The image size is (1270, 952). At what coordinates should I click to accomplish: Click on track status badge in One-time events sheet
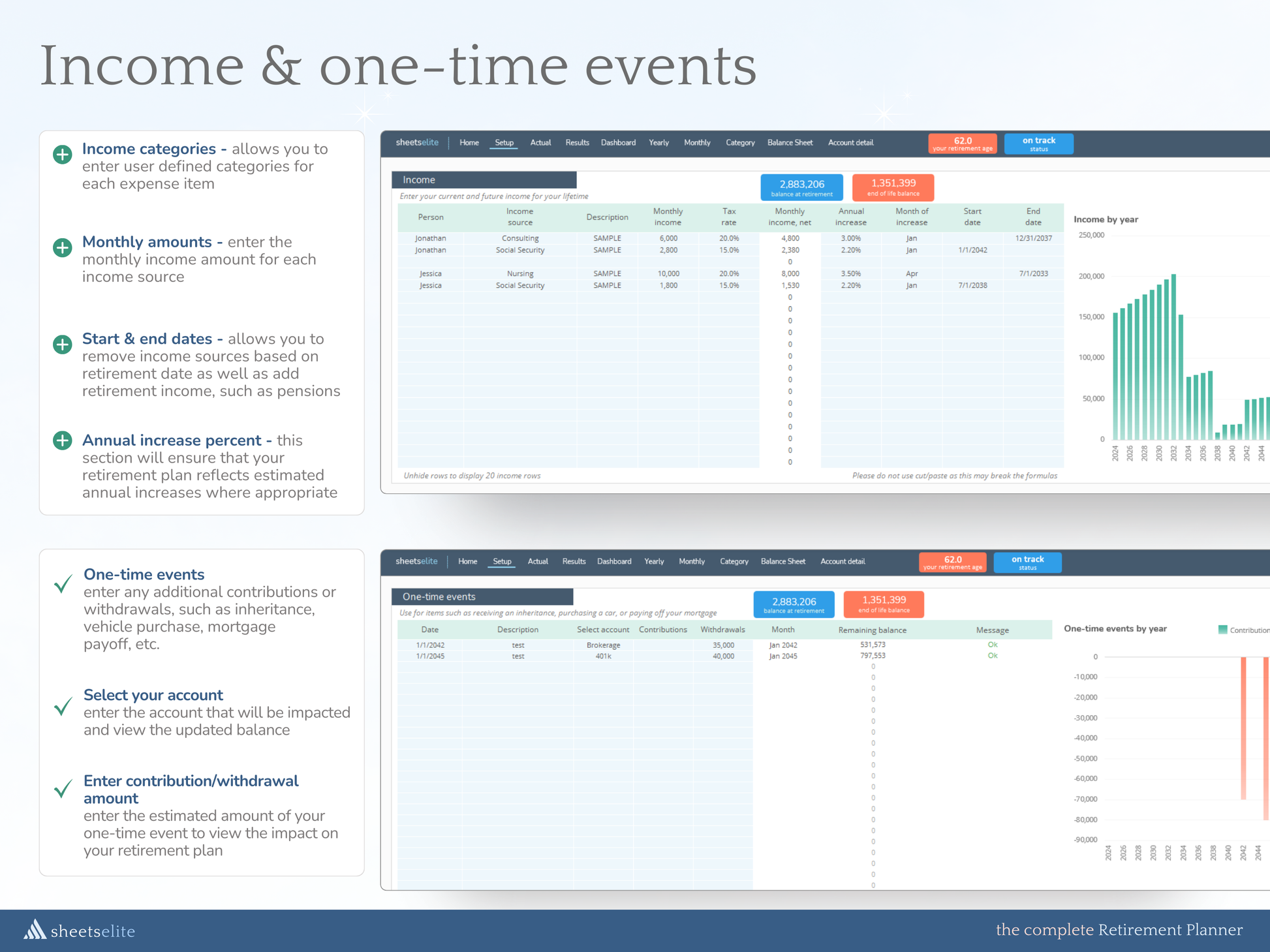[1027, 562]
